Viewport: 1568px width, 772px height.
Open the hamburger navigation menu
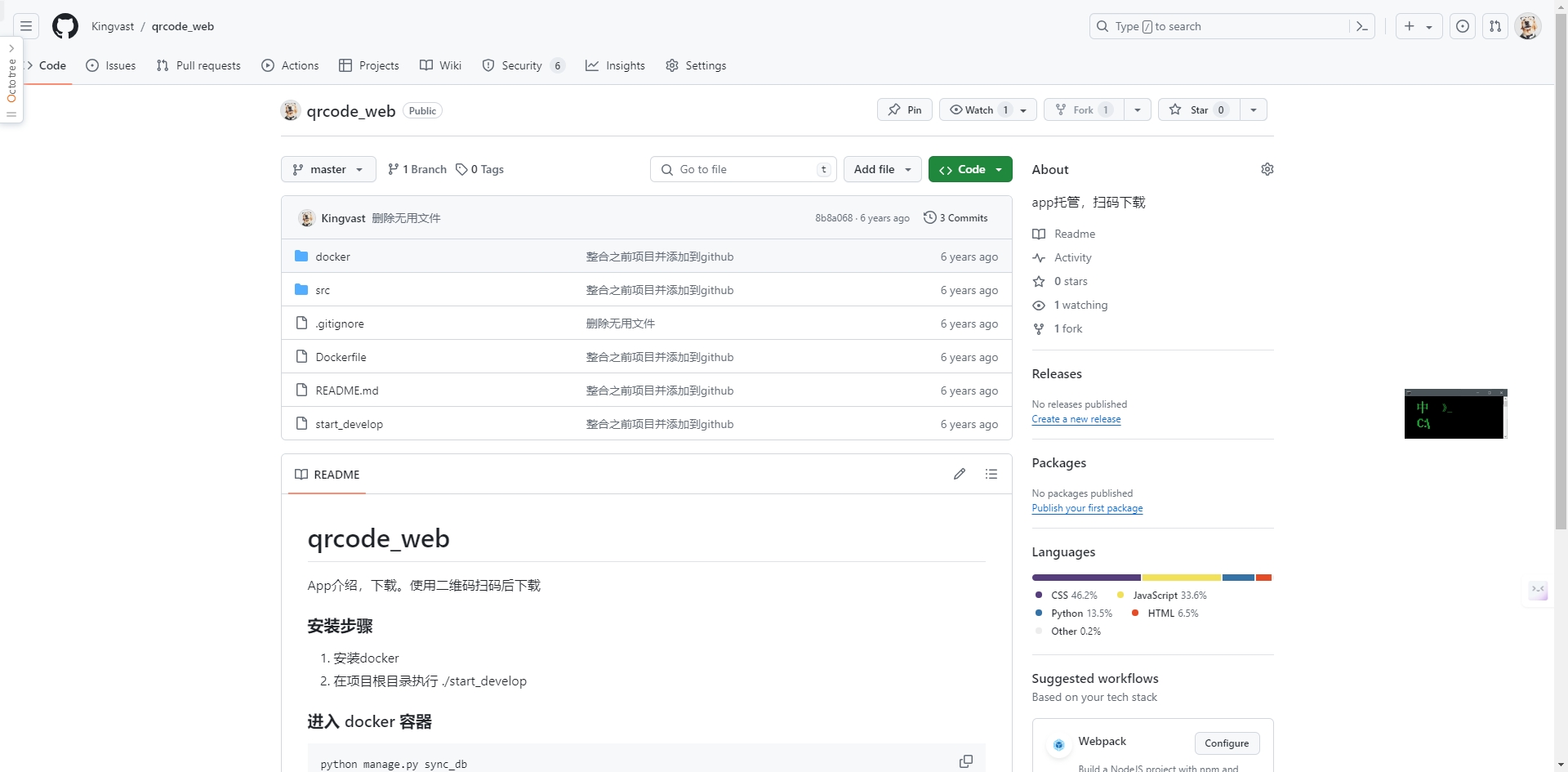(26, 26)
